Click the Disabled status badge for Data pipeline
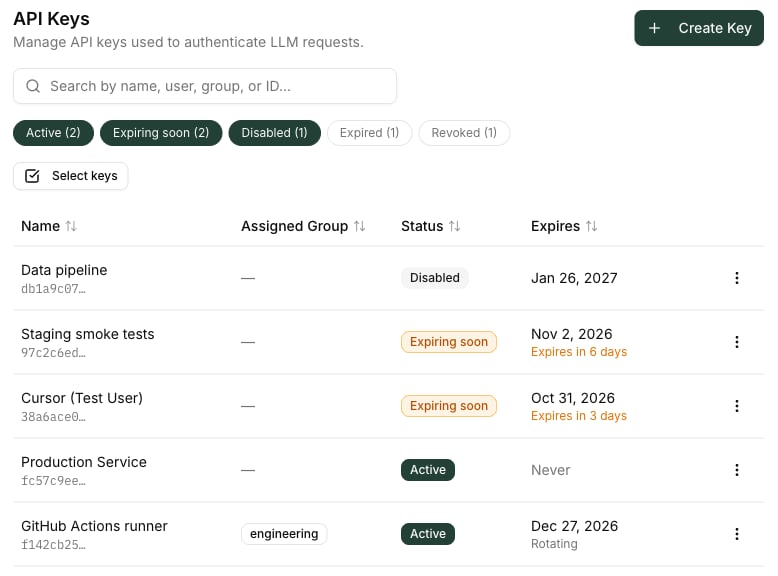778x576 pixels. tap(435, 278)
